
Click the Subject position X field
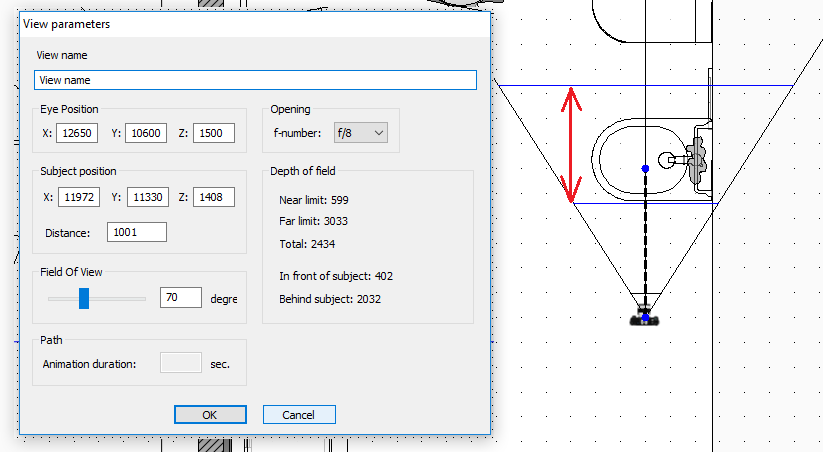pos(79,197)
